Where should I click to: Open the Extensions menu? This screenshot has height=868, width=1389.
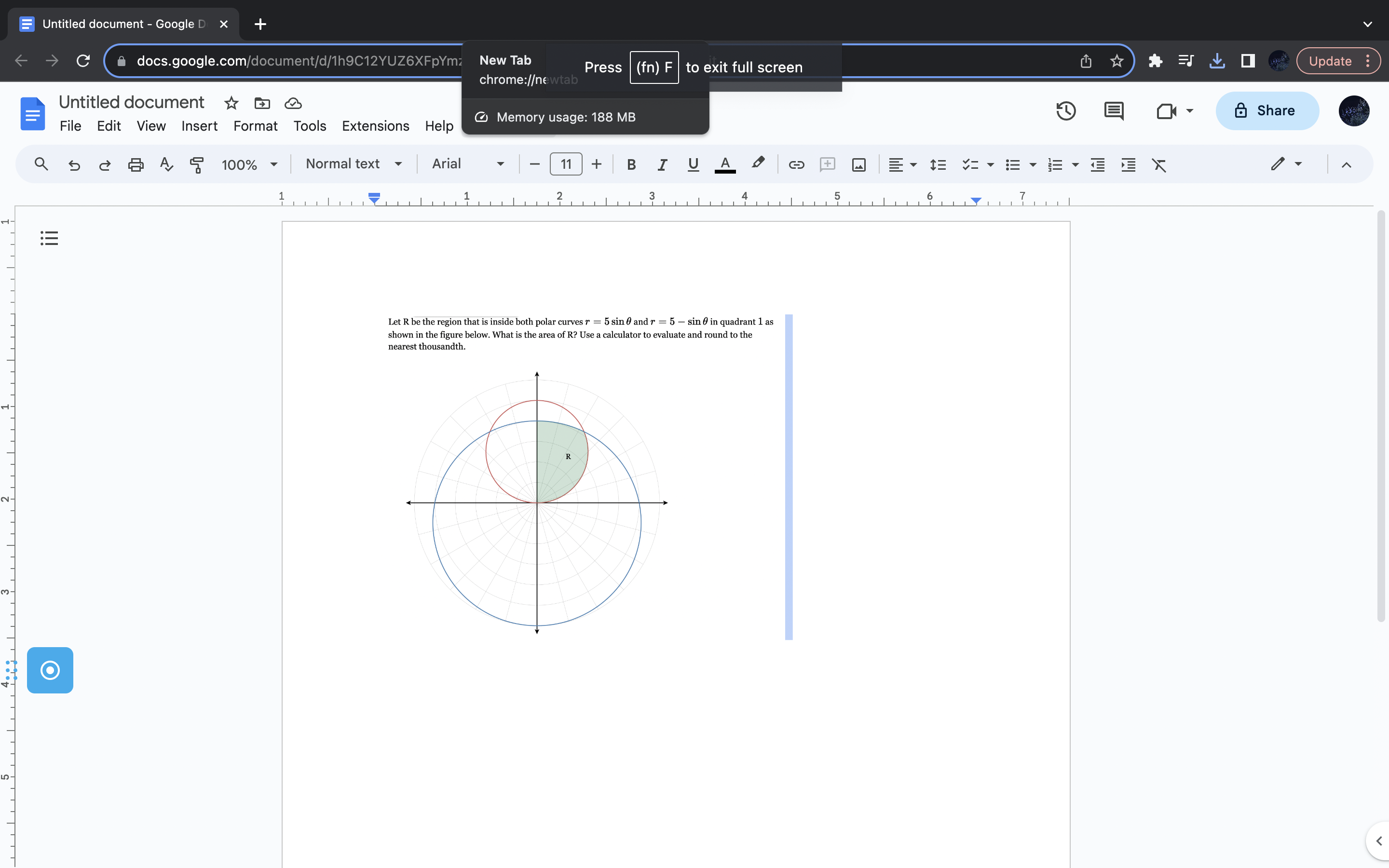(x=375, y=126)
